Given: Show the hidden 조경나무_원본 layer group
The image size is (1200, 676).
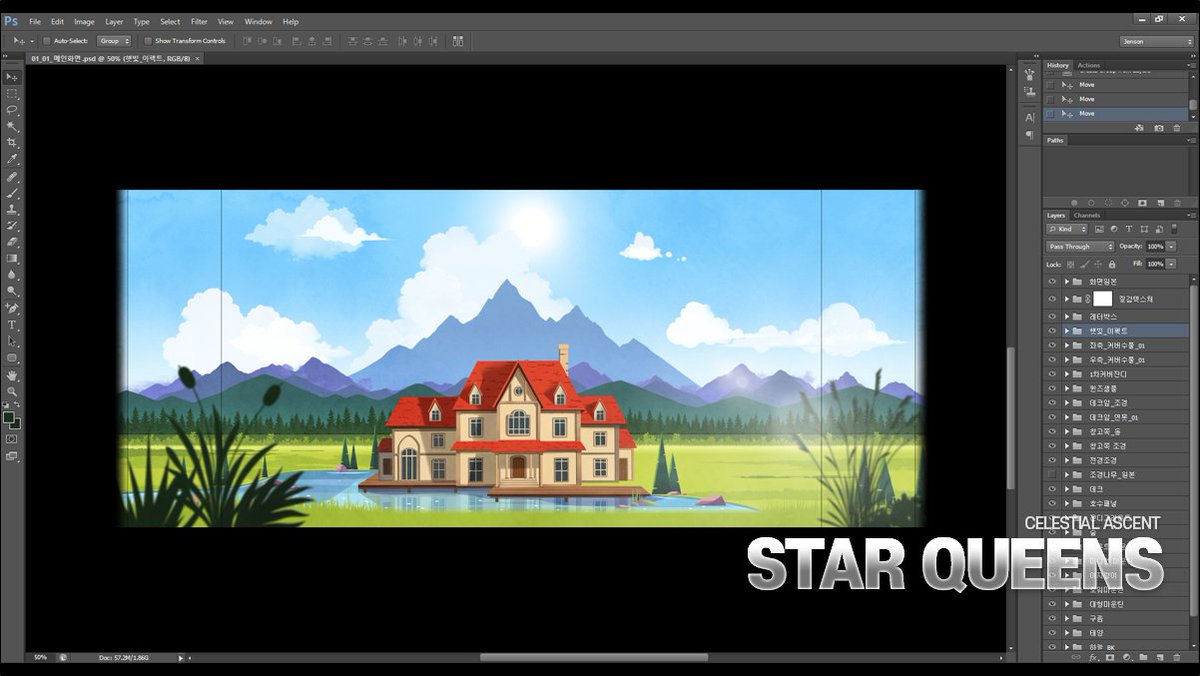Looking at the screenshot, I should (x=1052, y=474).
